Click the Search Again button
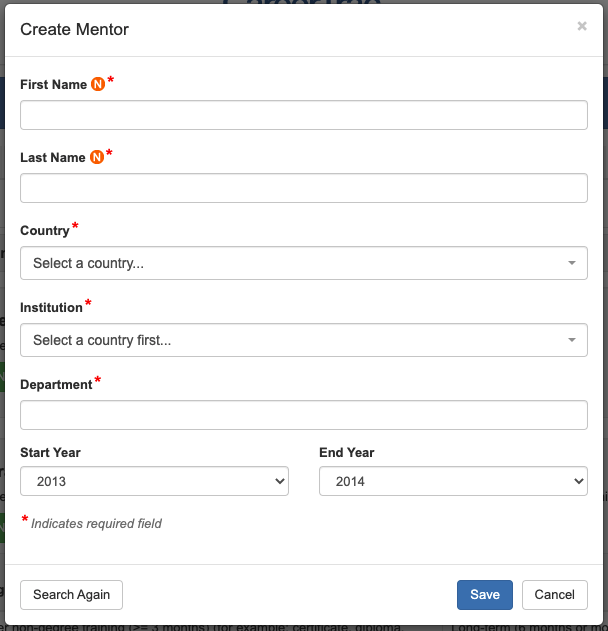 coord(72,595)
